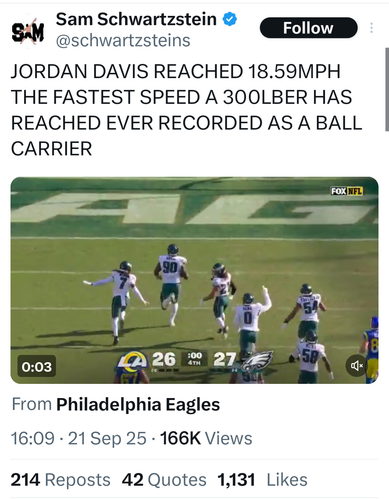389x500 pixels.
Task: Click the FOX NFL logo in the video
Action: (x=347, y=191)
